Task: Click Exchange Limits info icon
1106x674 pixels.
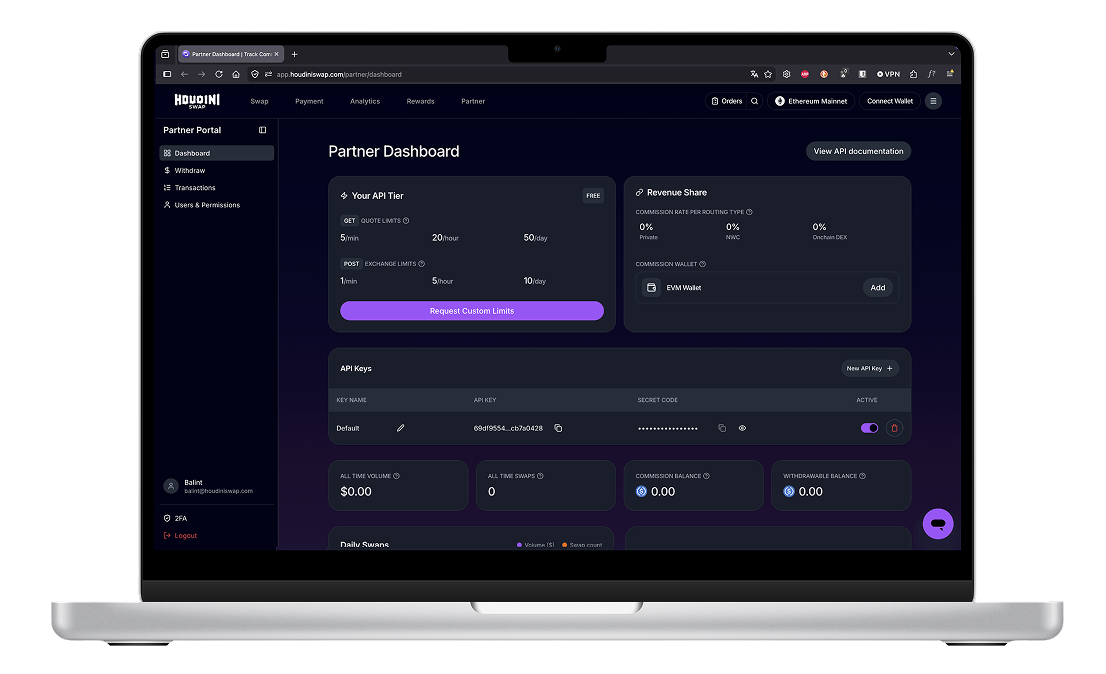Action: click(421, 264)
